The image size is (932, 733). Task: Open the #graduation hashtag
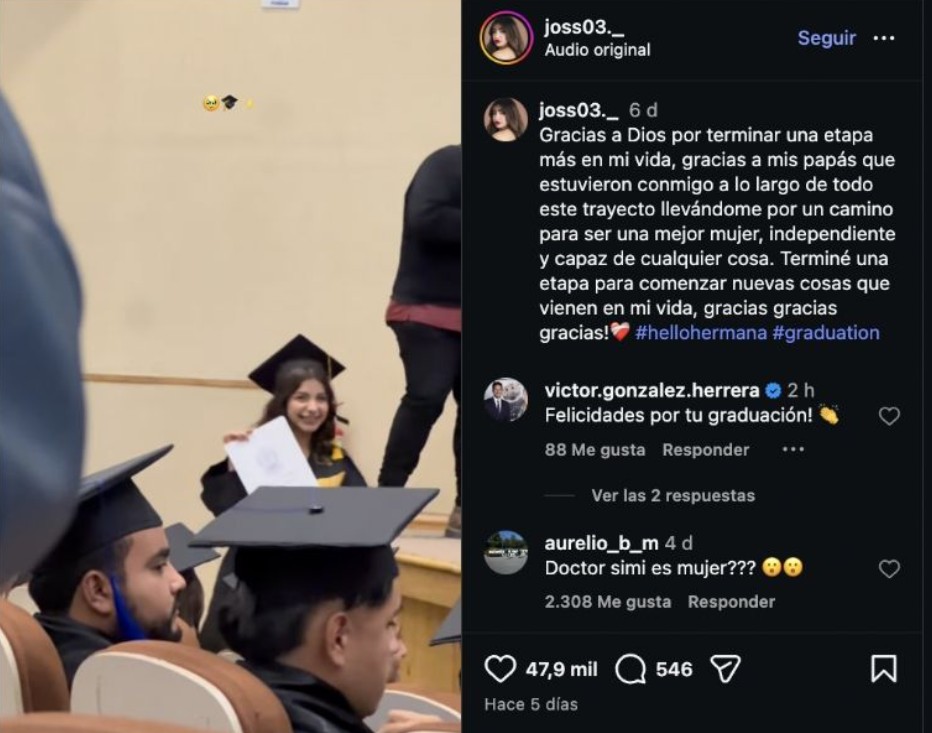pyautogui.click(x=826, y=333)
